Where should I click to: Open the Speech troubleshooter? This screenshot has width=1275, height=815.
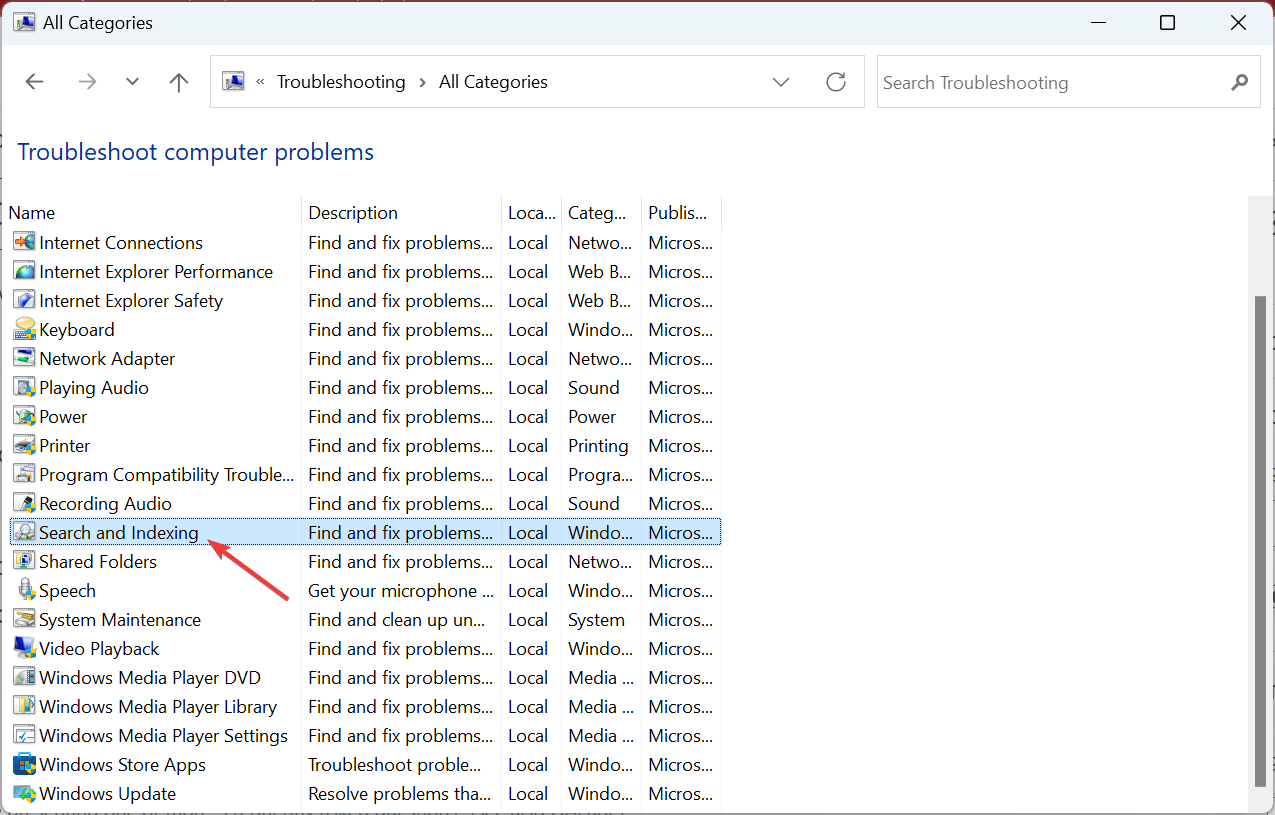[67, 590]
